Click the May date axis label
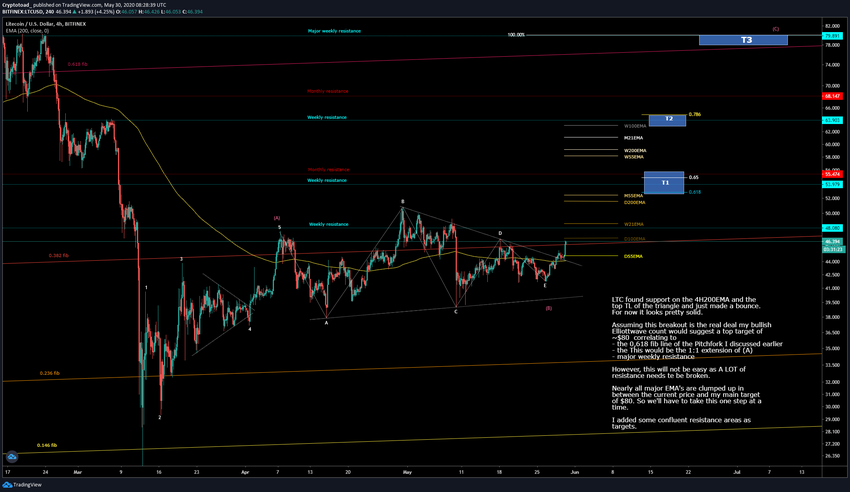 pyautogui.click(x=407, y=472)
